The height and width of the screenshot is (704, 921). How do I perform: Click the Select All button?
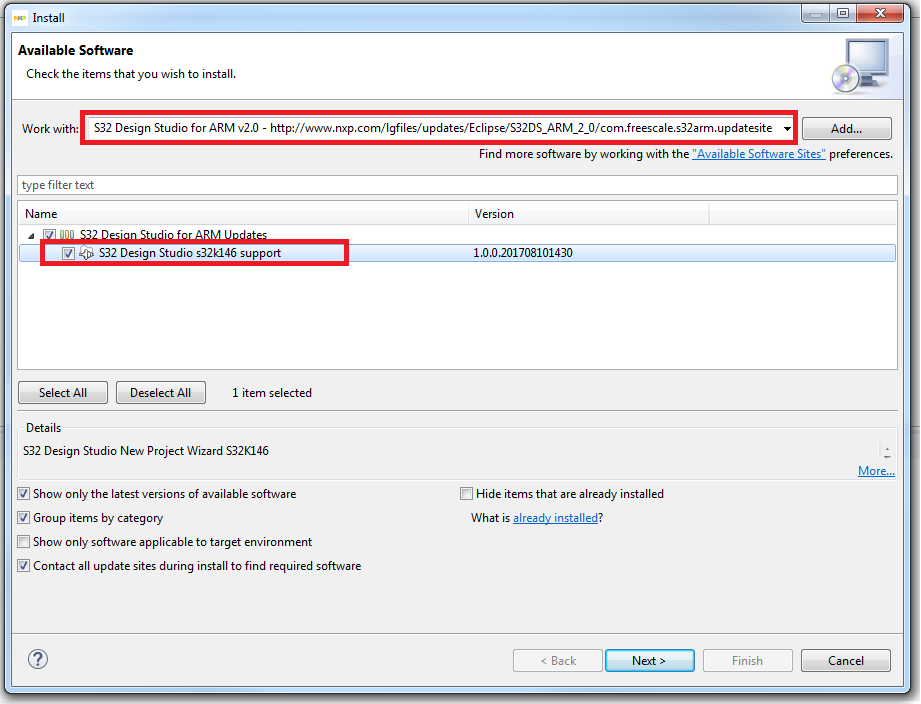tap(63, 393)
